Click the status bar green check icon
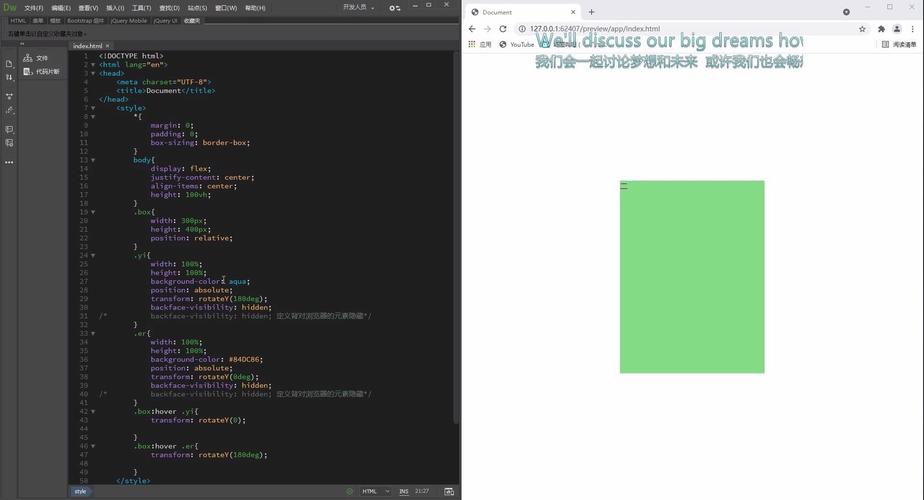The width and height of the screenshot is (924, 500). click(349, 491)
